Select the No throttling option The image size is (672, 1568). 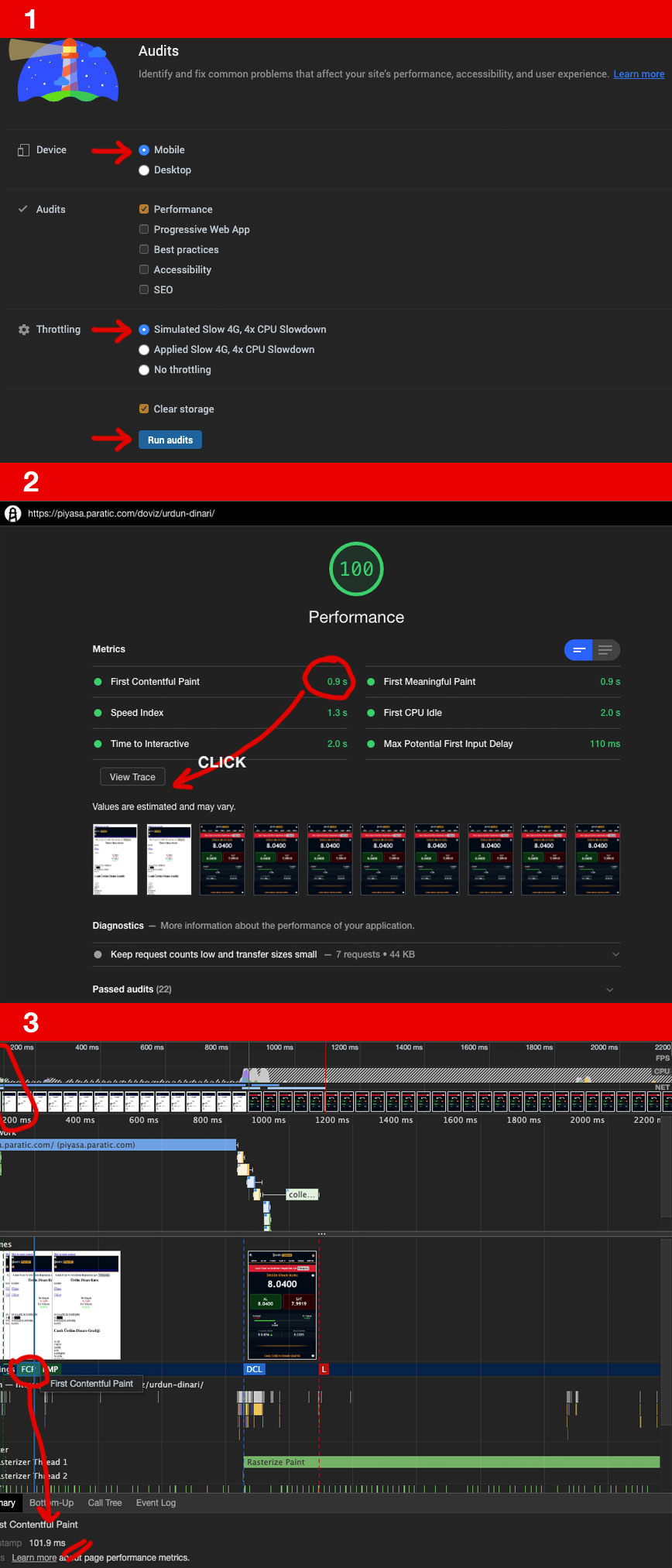144,370
